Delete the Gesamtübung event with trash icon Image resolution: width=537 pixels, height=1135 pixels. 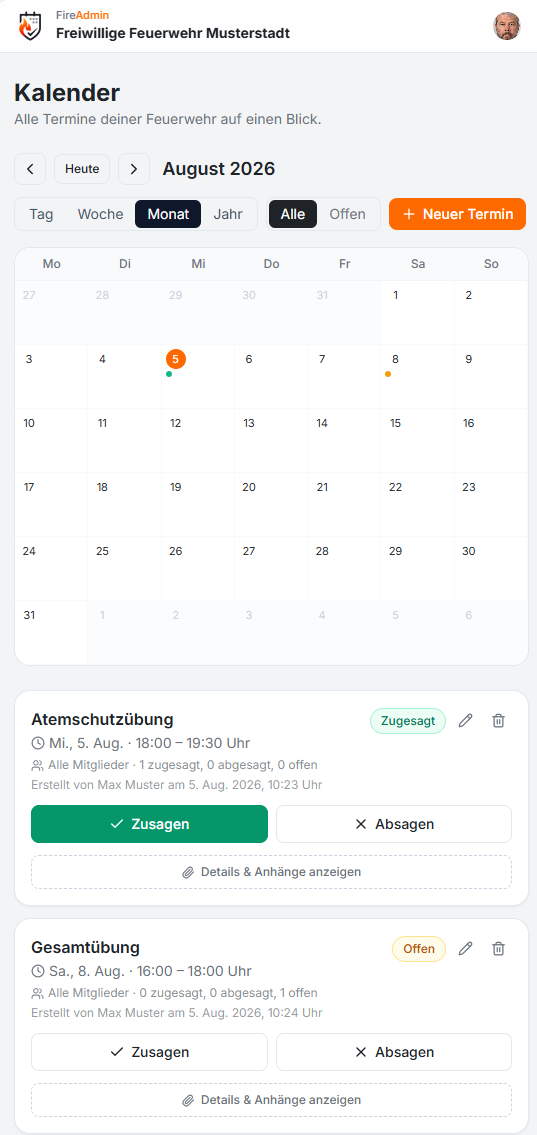[498, 948]
